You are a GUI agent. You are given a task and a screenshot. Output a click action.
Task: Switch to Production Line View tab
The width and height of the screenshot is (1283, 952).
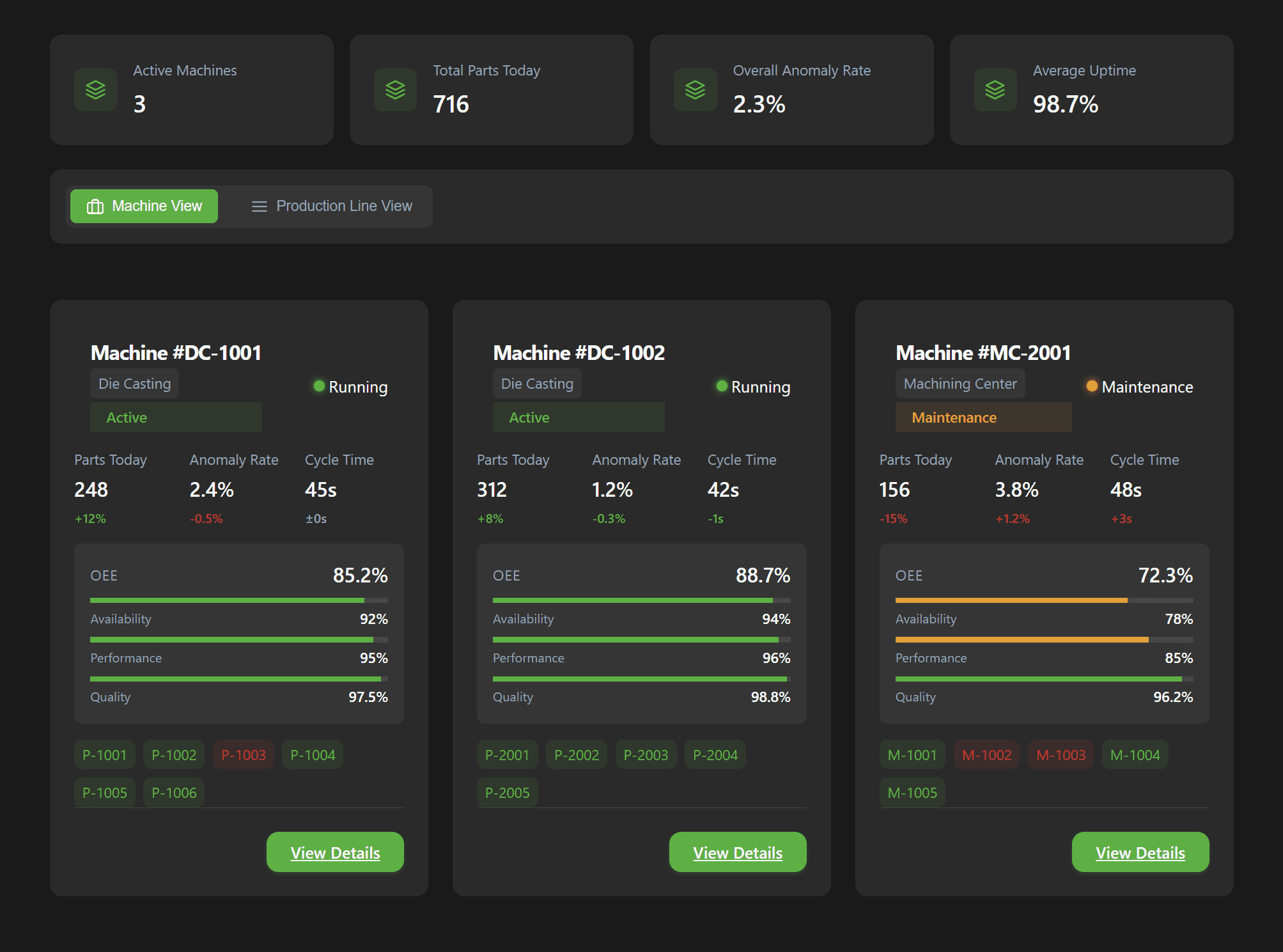[331, 207]
